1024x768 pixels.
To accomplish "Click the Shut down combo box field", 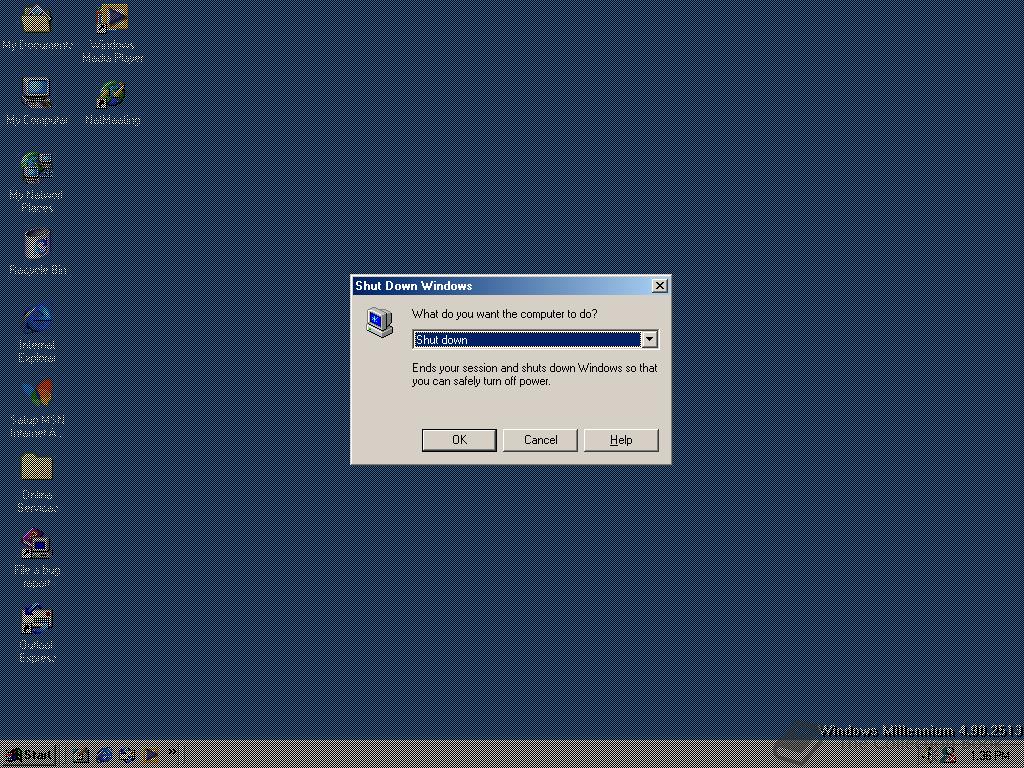I will pyautogui.click(x=535, y=340).
